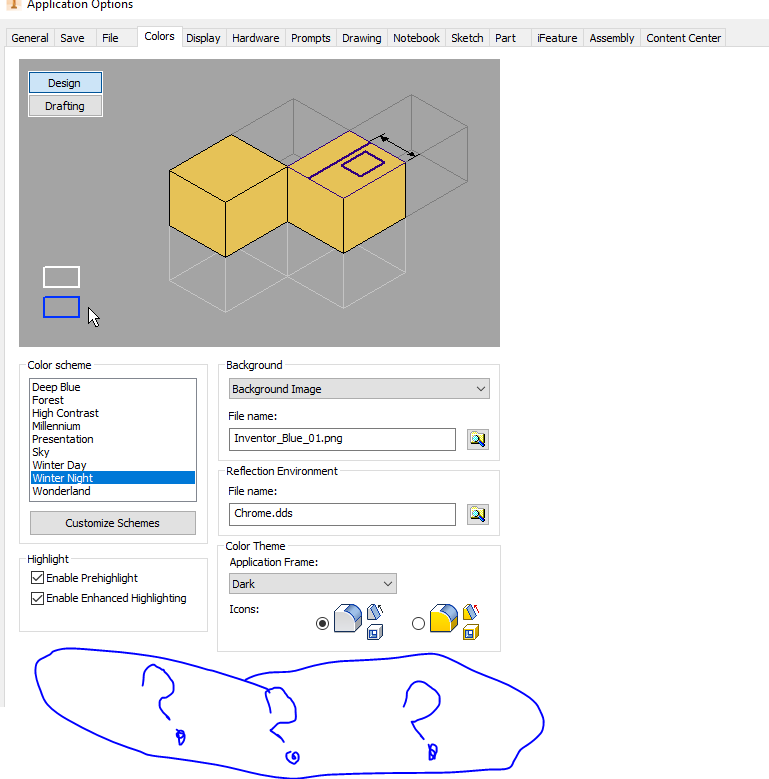Image resolution: width=769 pixels, height=779 pixels.
Task: Click the Customize Schemes button
Action: pyautogui.click(x=113, y=523)
